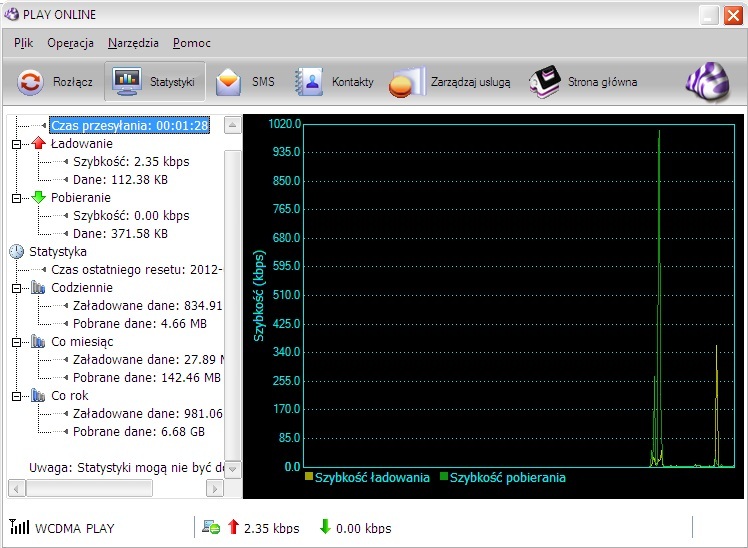
Task: Select Pobrane dane: 6.68 GB row
Action: pyautogui.click(x=139, y=431)
